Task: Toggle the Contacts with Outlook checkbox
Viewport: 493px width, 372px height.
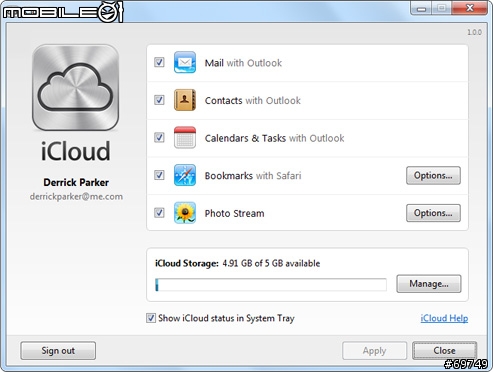Action: click(x=159, y=100)
